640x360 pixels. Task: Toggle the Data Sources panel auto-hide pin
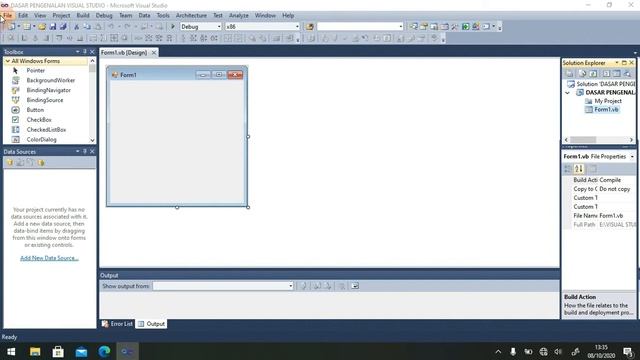[x=85, y=151]
